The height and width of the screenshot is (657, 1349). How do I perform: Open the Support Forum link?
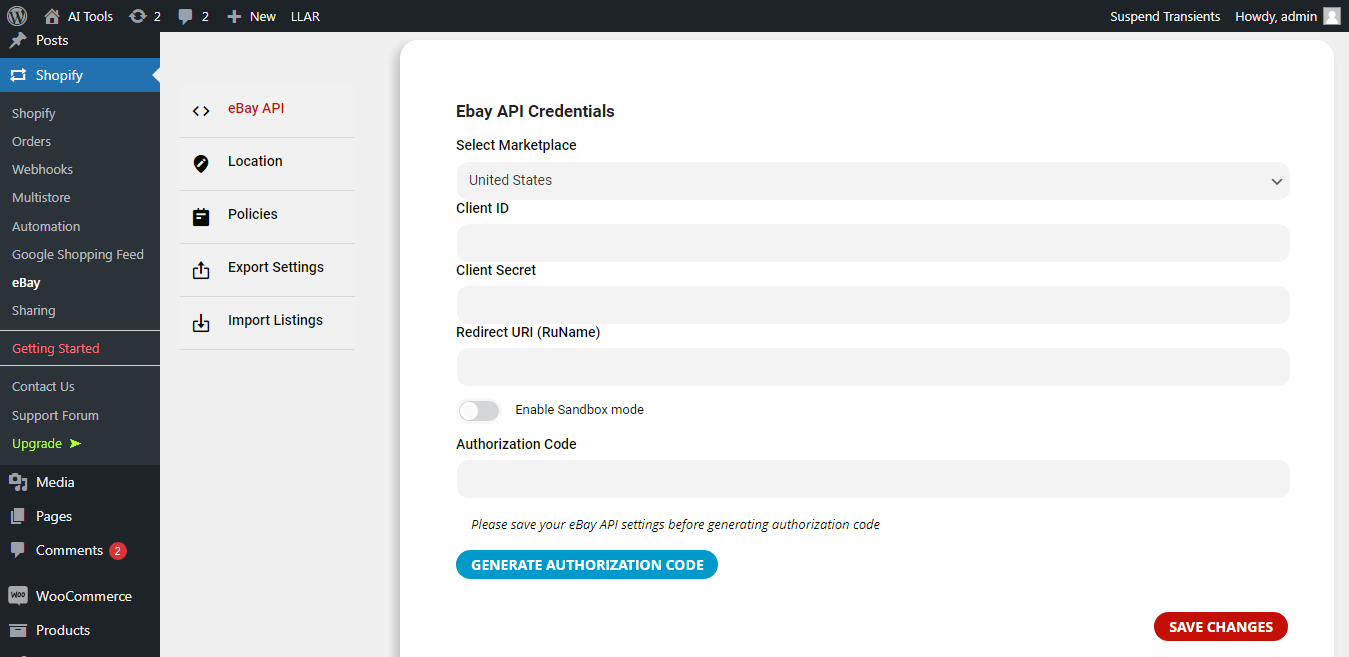pyautogui.click(x=55, y=415)
